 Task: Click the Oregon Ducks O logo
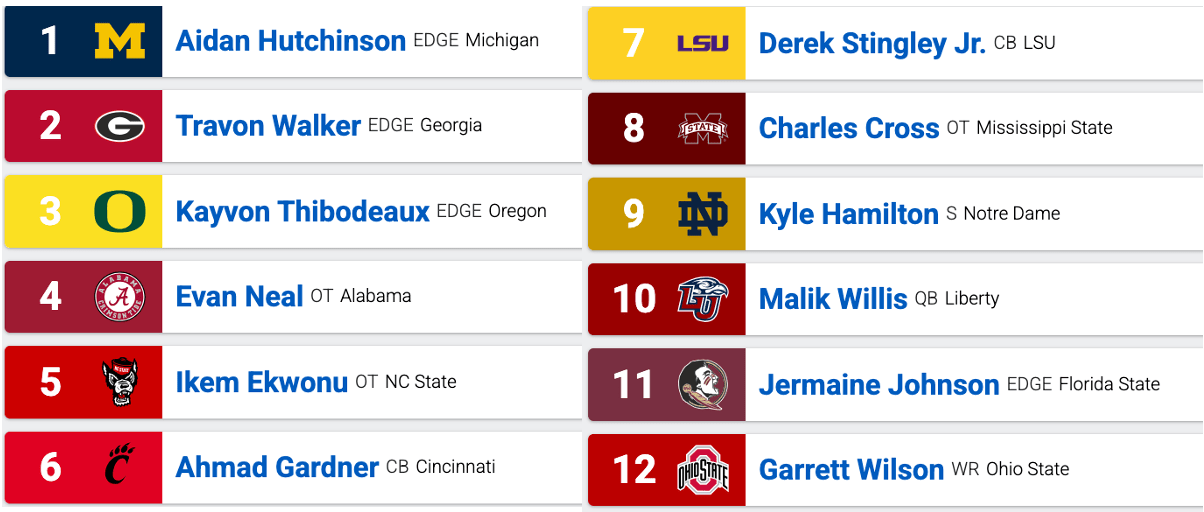pyautogui.click(x=120, y=211)
